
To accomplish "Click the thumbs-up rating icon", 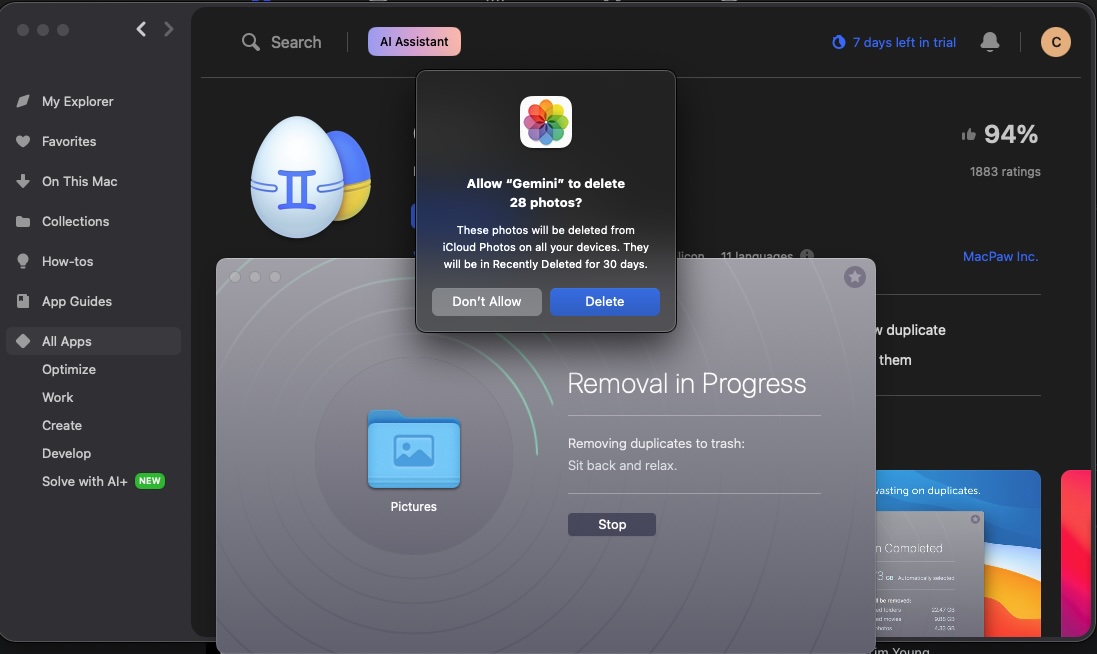I will [968, 134].
